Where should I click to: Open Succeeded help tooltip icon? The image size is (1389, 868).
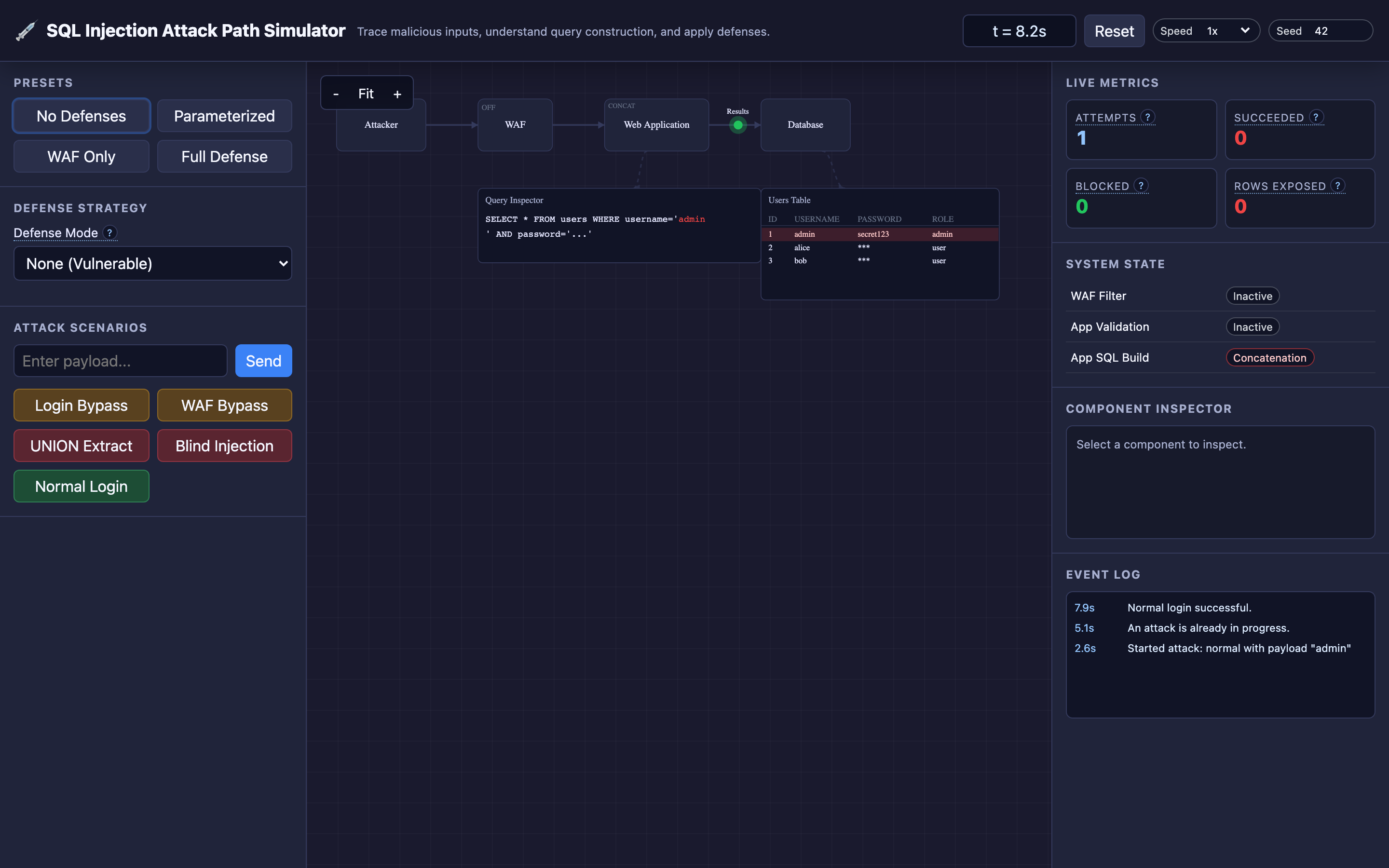(1316, 117)
